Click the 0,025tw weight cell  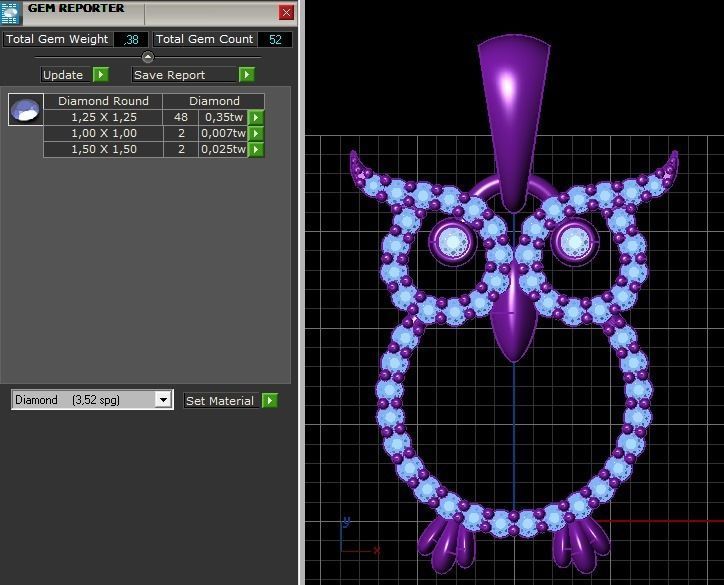click(223, 150)
